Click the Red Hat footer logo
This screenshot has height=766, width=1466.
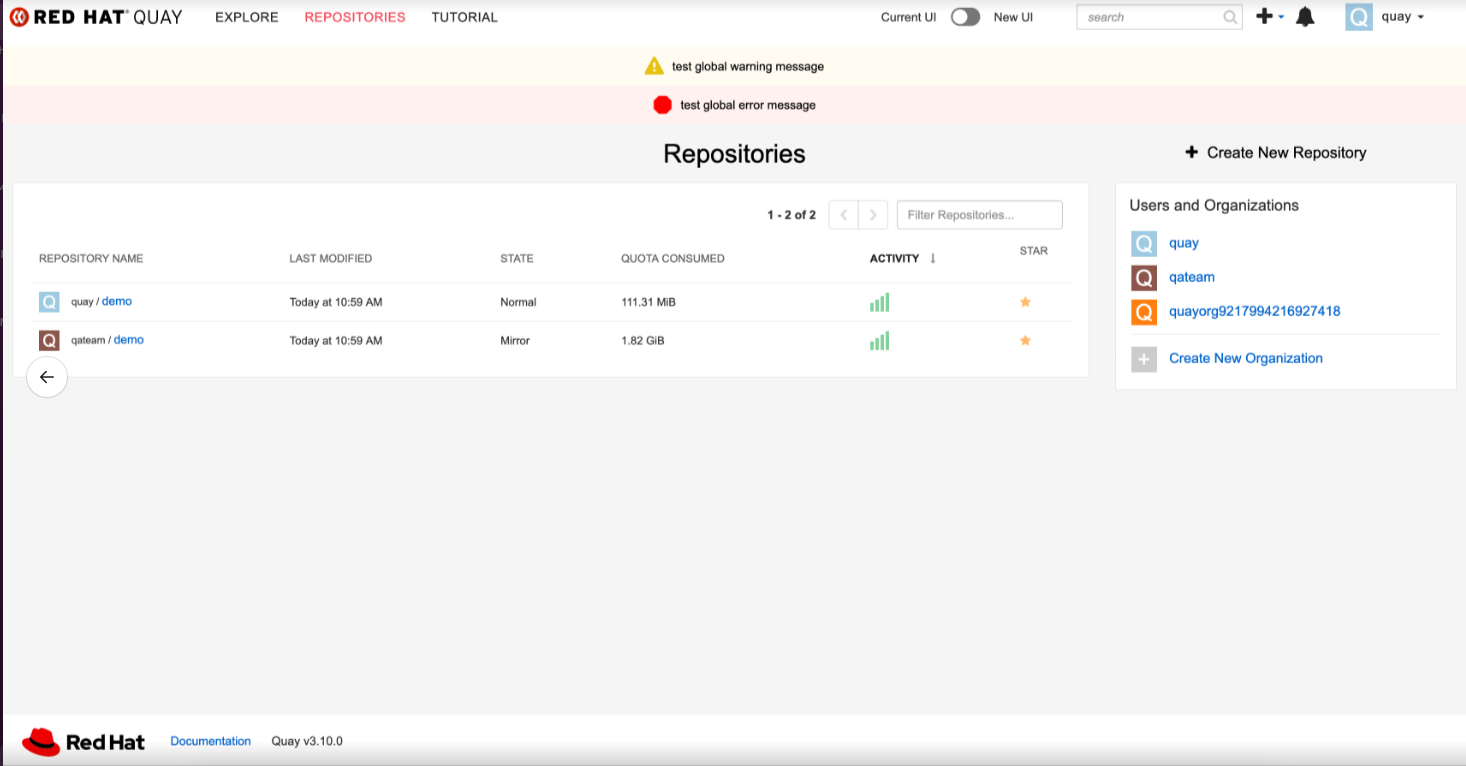coord(84,741)
